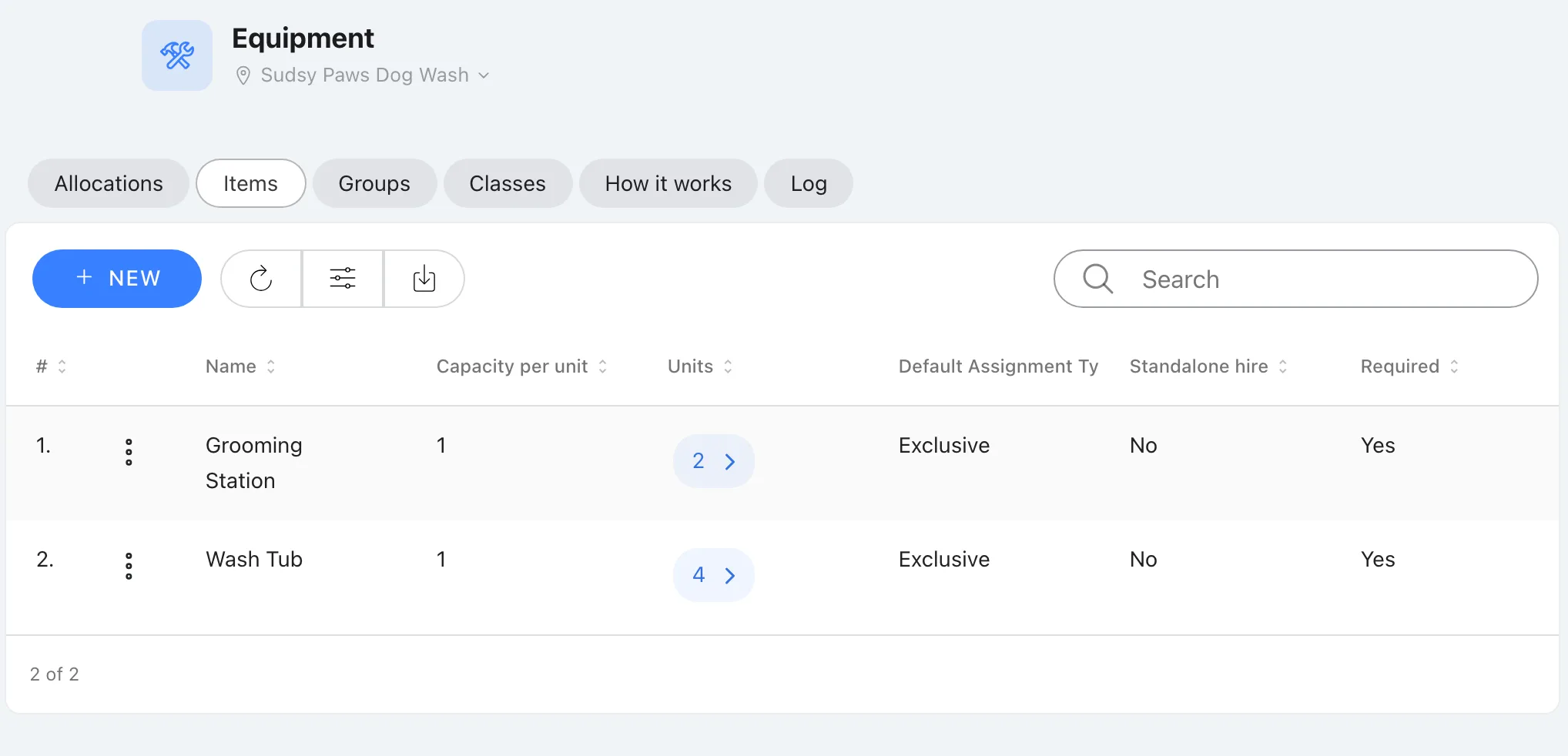Open Grooming Station row options menu
Image resolution: width=1568 pixels, height=756 pixels.
pyautogui.click(x=129, y=452)
